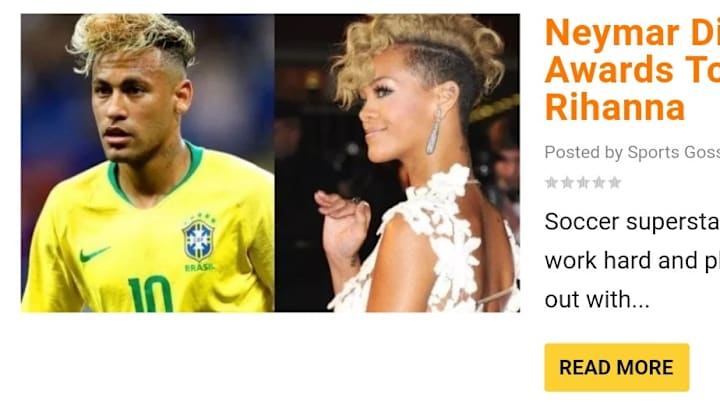Rate the article one star

551,183
